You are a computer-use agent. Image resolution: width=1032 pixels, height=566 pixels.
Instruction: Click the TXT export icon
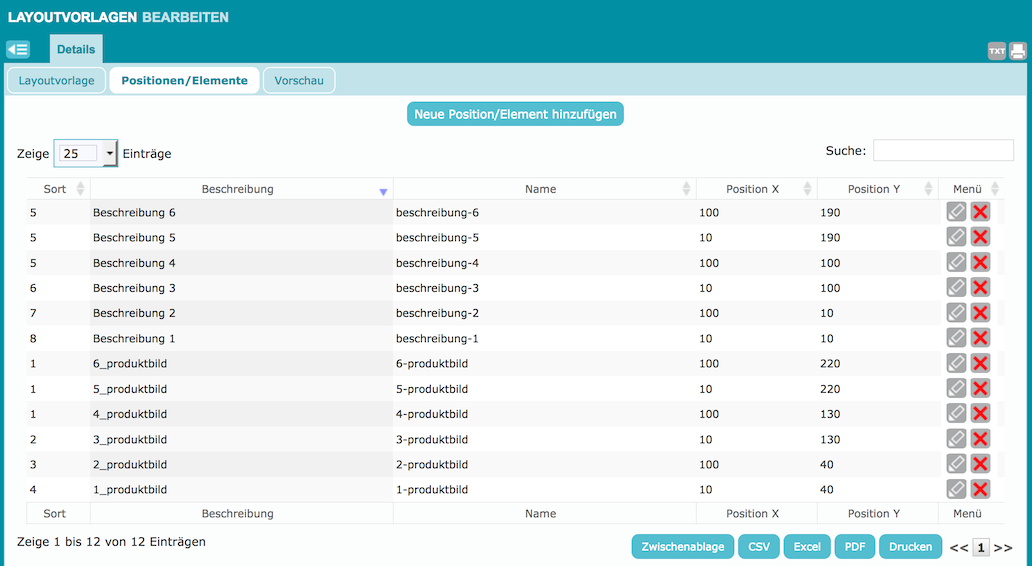[996, 51]
